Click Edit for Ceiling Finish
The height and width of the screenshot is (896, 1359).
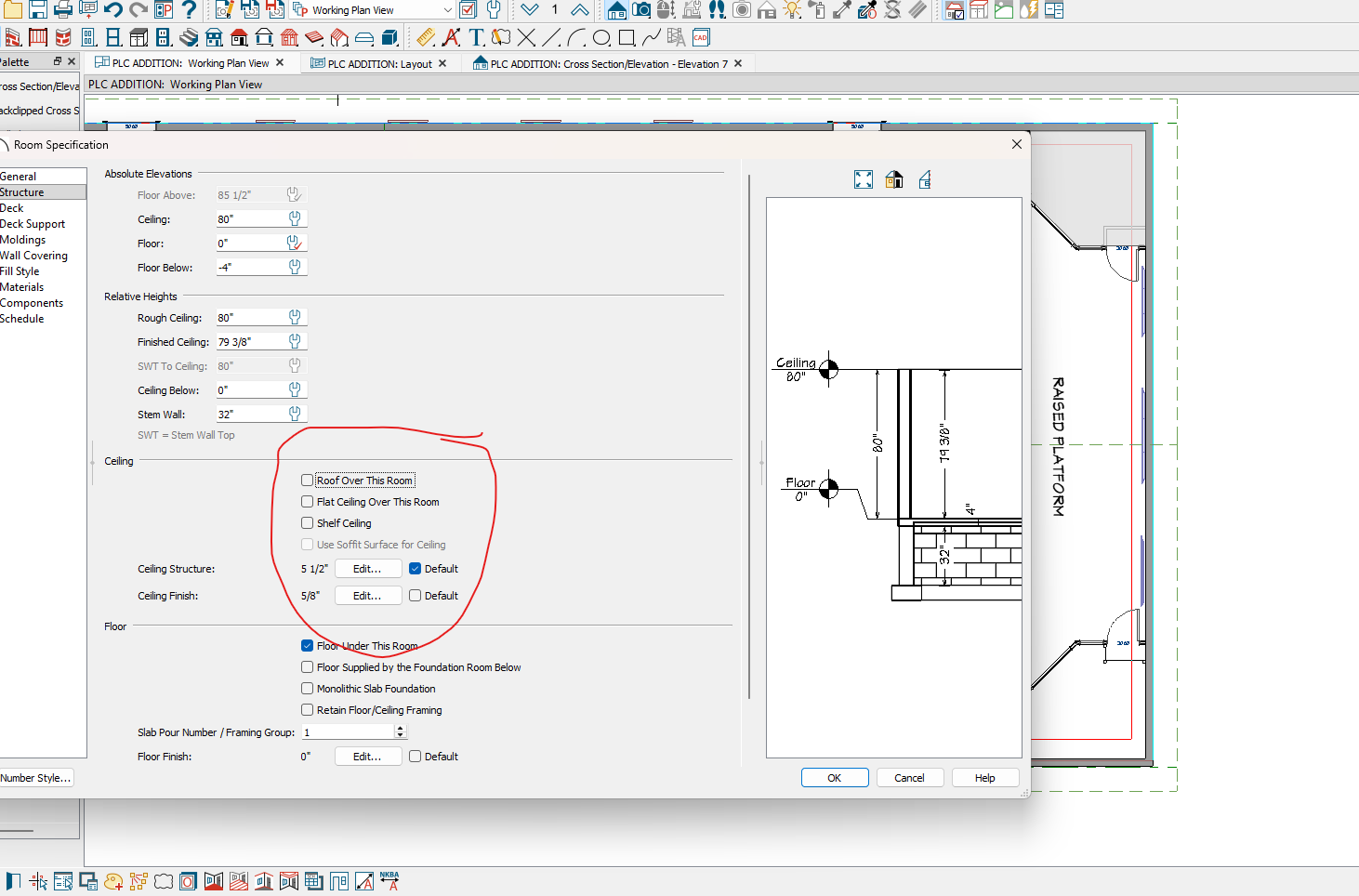click(x=367, y=596)
